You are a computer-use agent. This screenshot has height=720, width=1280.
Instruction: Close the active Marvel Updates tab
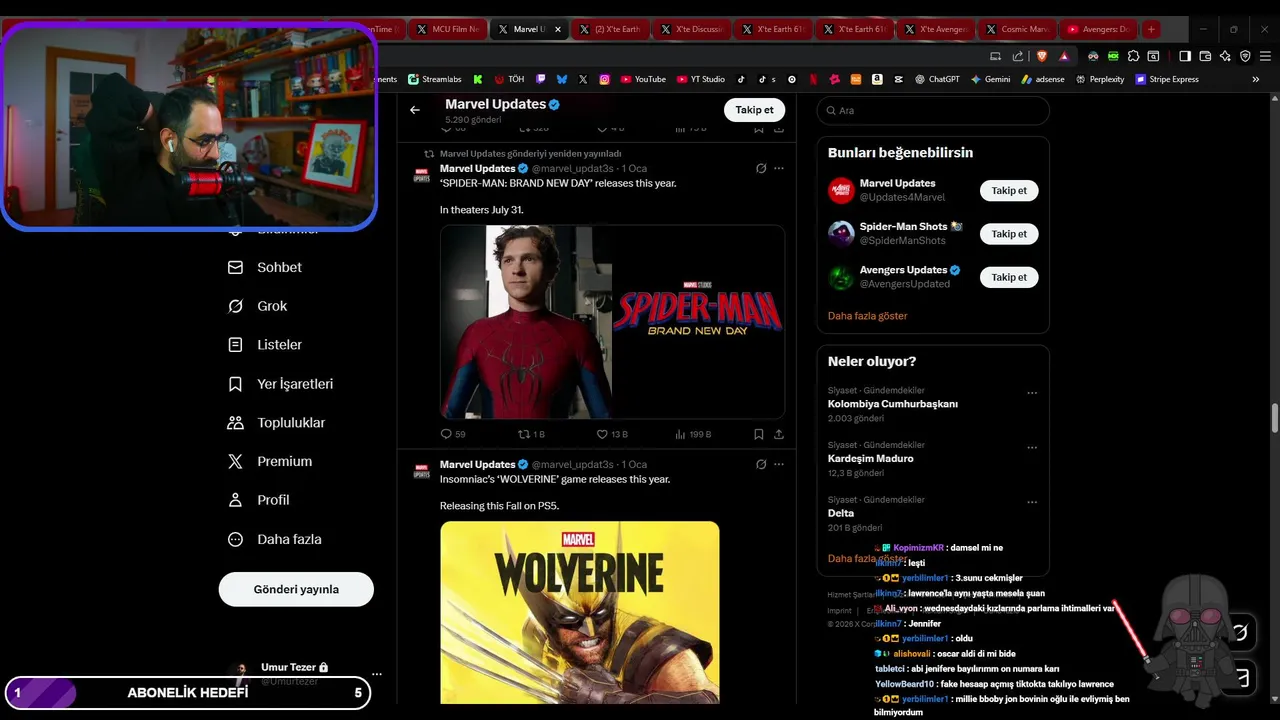pos(558,29)
